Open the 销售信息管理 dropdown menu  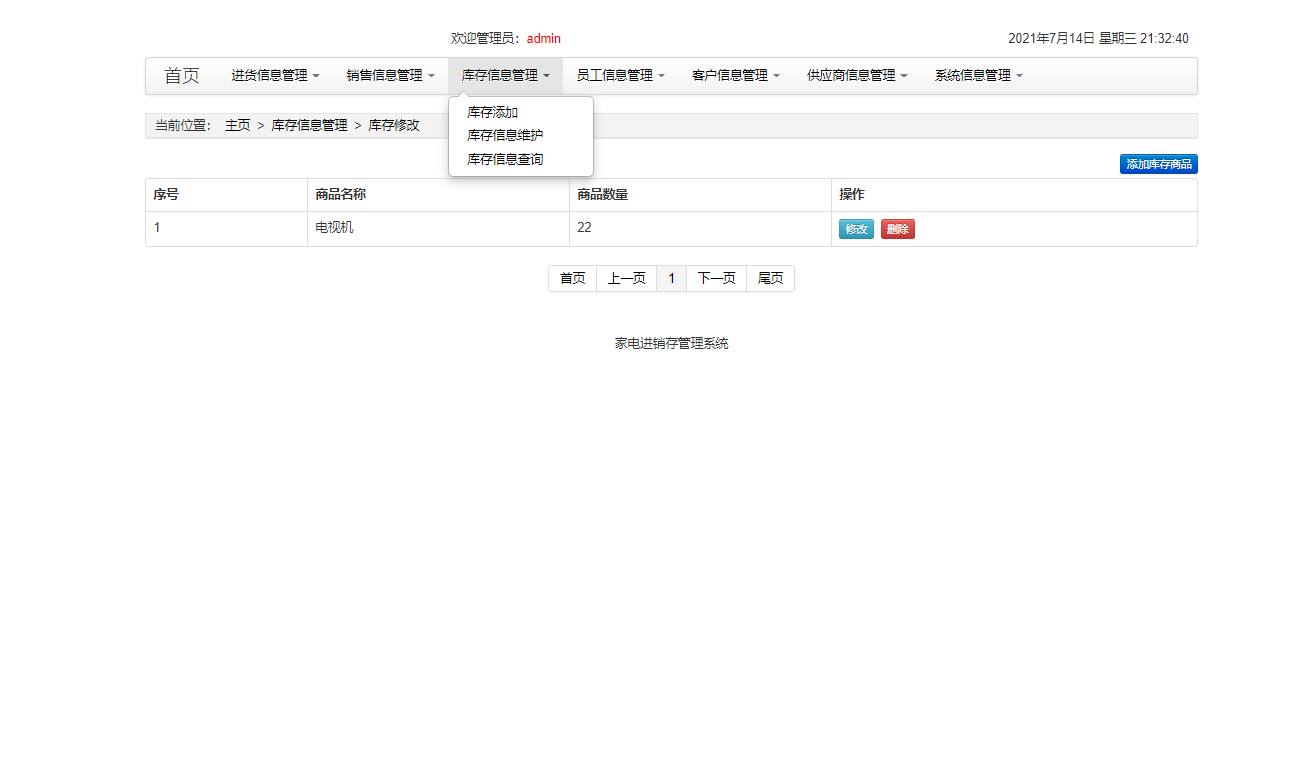click(389, 75)
